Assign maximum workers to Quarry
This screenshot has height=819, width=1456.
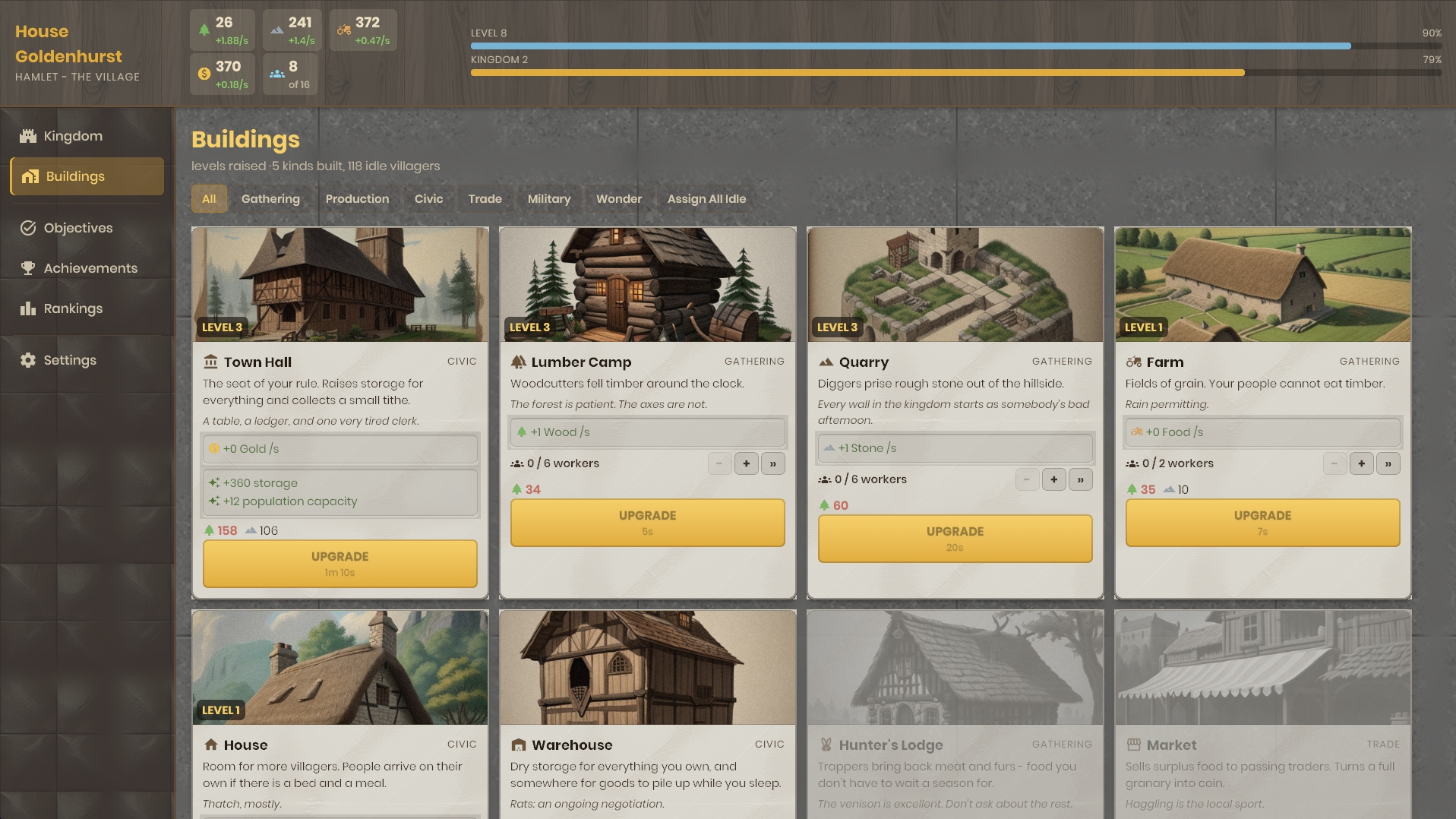pos(1081,479)
